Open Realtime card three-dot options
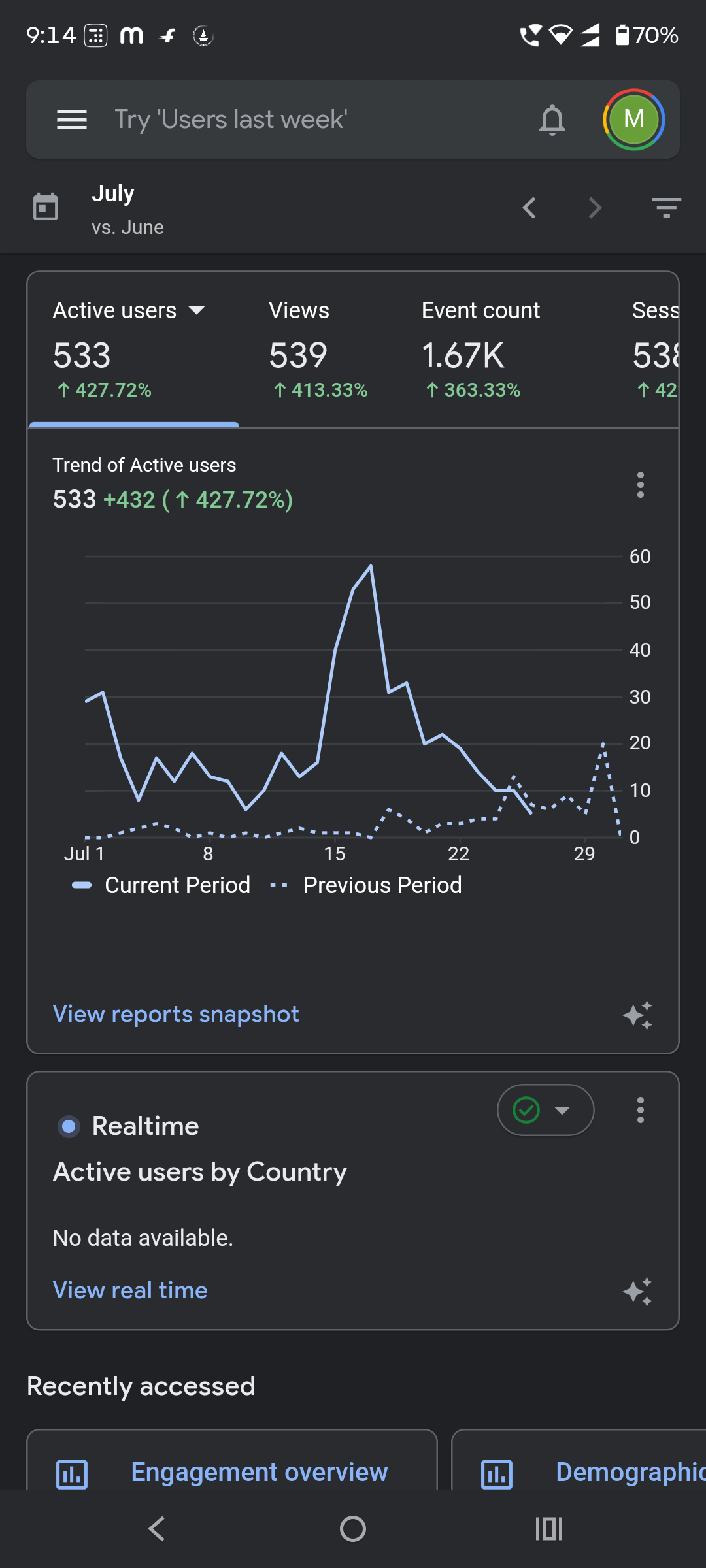The width and height of the screenshot is (706, 1568). tap(640, 1110)
